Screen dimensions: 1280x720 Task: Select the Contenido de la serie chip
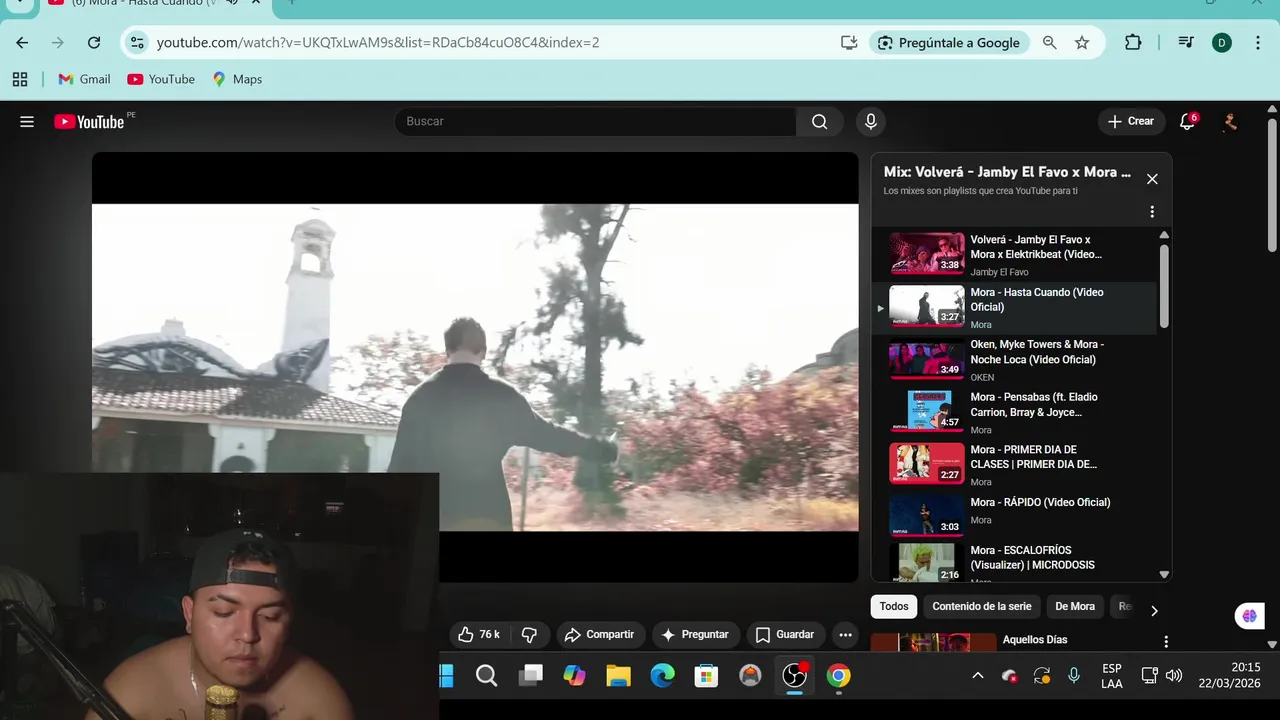point(981,606)
